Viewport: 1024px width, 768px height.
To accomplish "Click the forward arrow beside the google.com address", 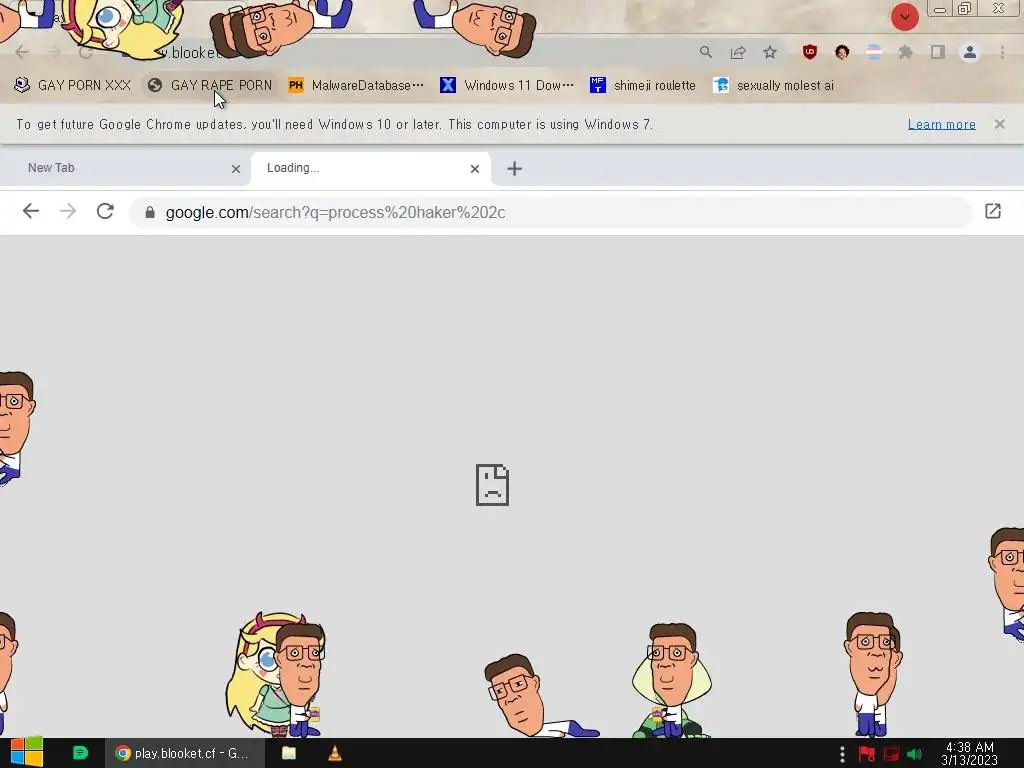I will [x=68, y=212].
